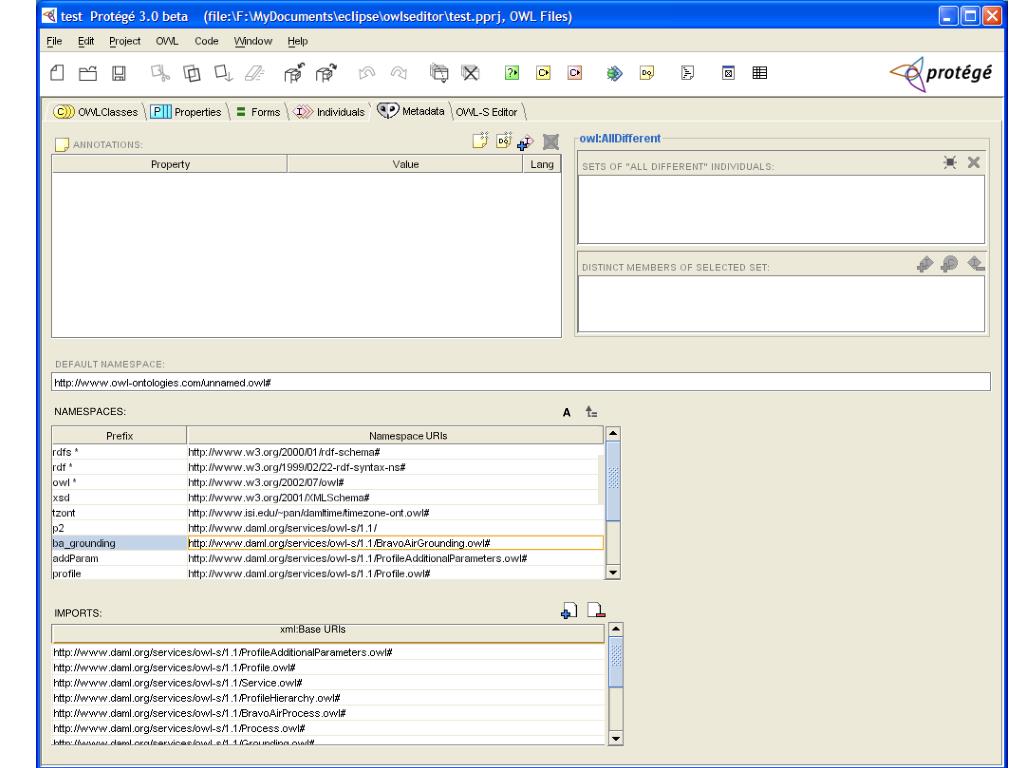
Task: Click the revert to archived version icon
Action: (x=326, y=72)
